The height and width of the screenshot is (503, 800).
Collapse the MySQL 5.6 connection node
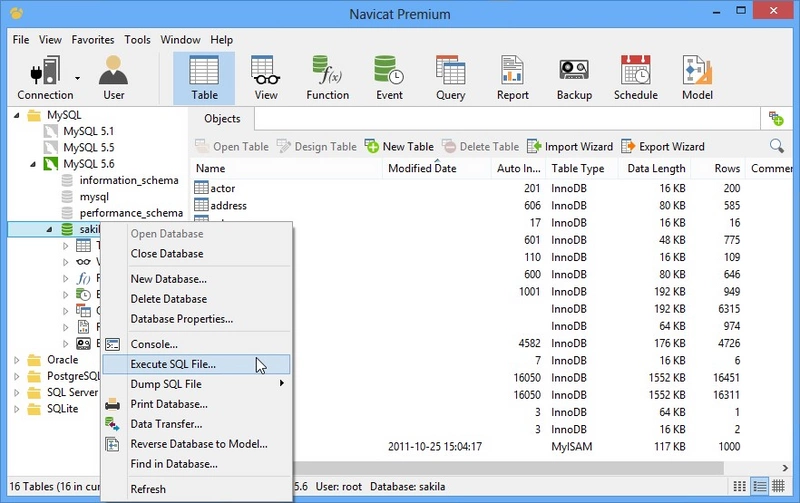point(33,164)
